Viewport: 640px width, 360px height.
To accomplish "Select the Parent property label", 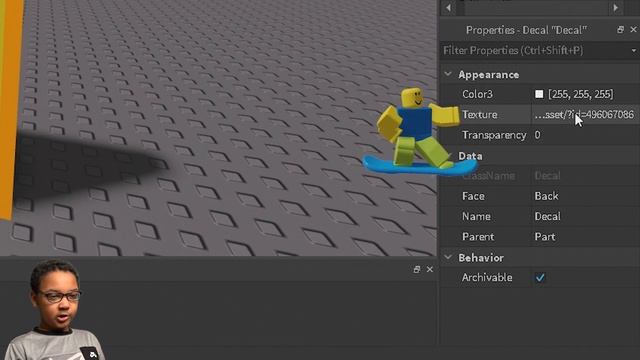I will point(478,237).
